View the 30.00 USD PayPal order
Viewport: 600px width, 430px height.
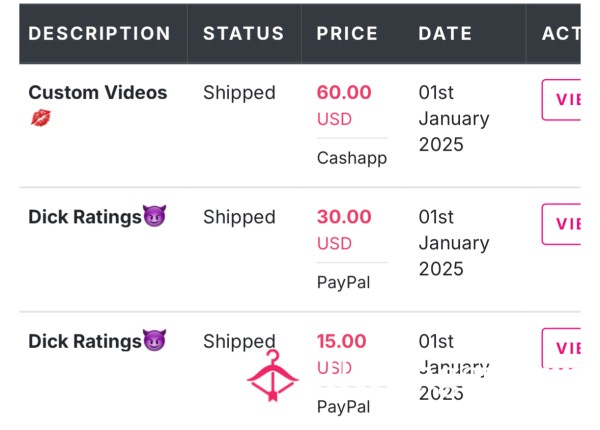click(x=561, y=224)
